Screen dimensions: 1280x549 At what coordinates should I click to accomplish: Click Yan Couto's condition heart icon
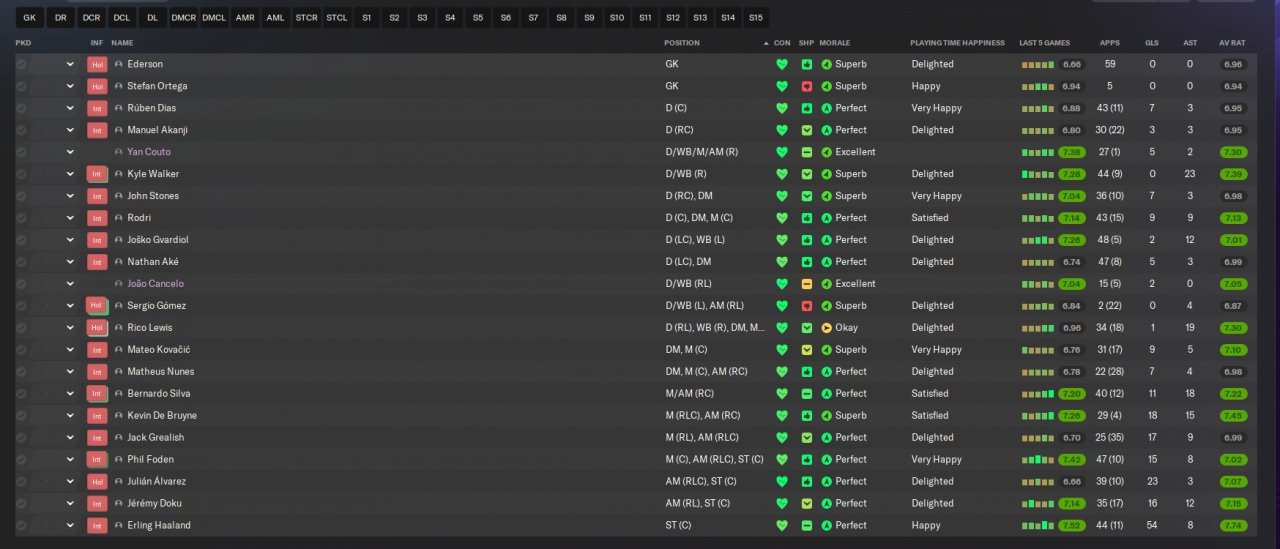782,152
